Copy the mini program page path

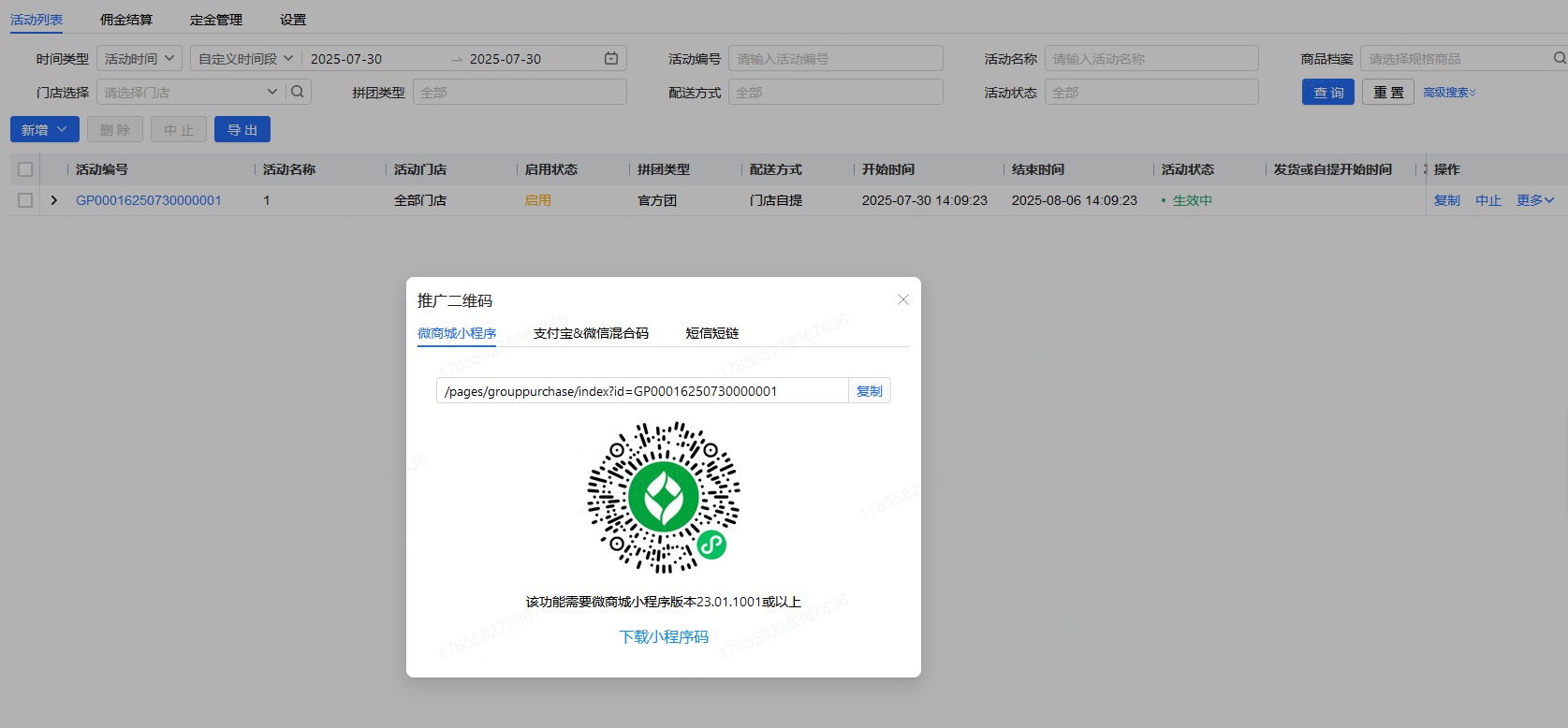pos(870,391)
